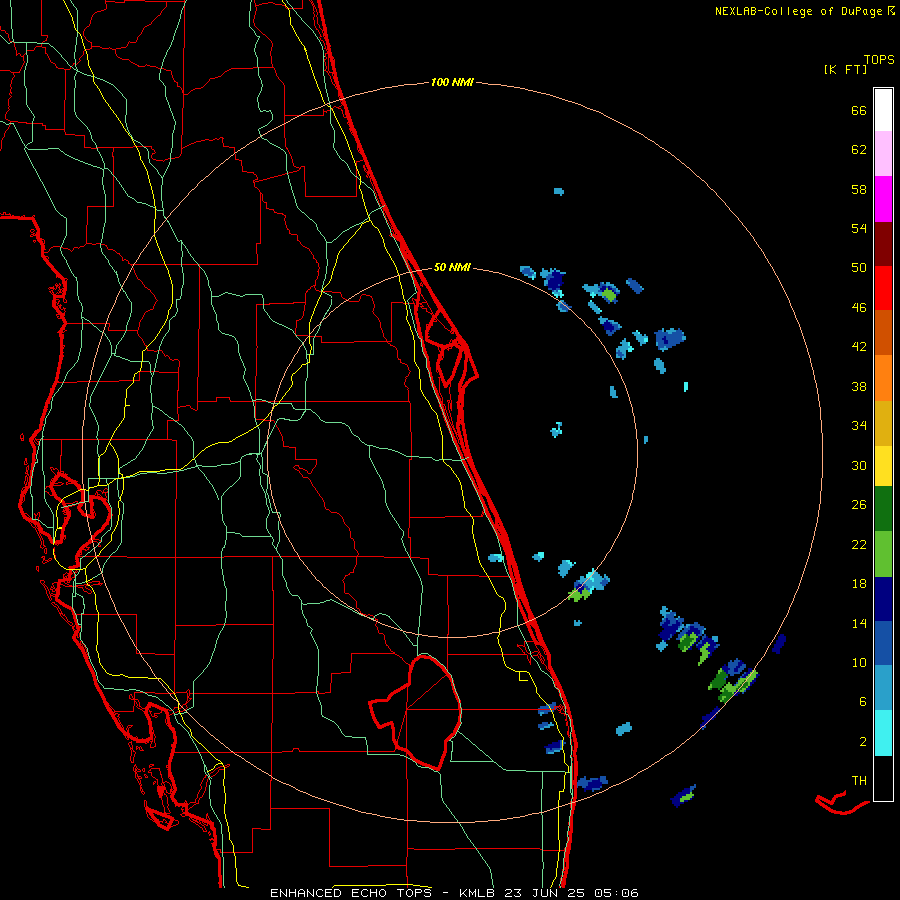Pick the magenta swatch in the color scale
Viewport: 900px width, 900px height.
[x=883, y=199]
